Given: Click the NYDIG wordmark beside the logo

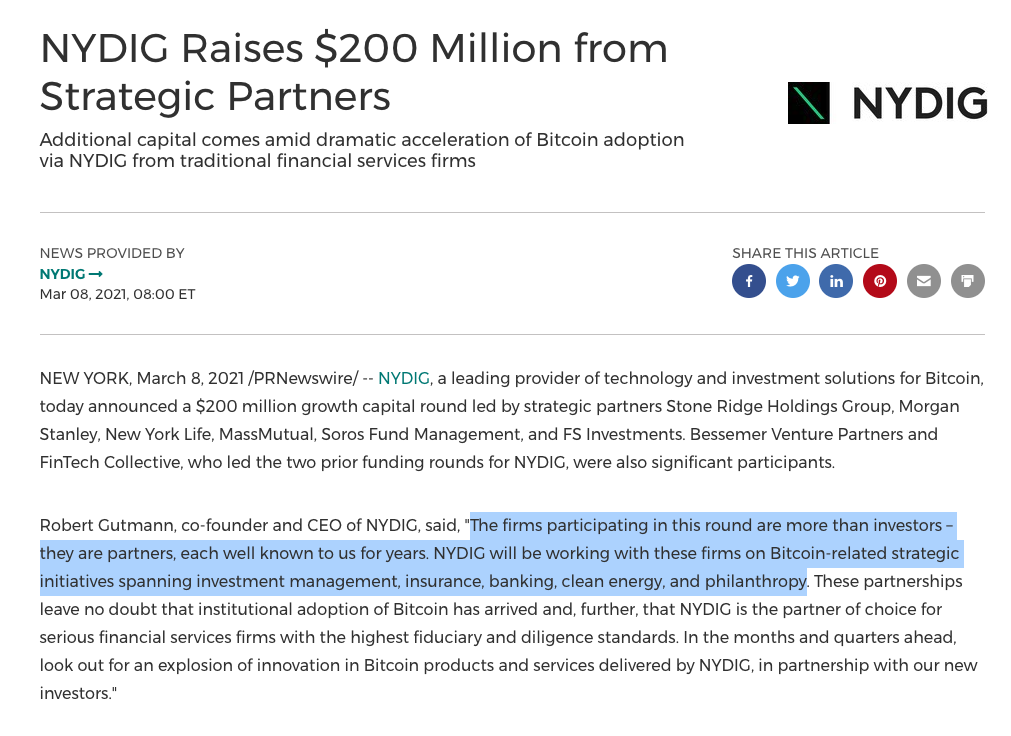Looking at the screenshot, I should click(920, 103).
